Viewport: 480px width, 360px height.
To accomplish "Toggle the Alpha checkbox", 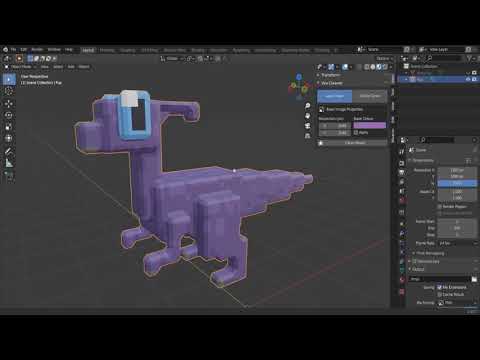I will point(356,133).
